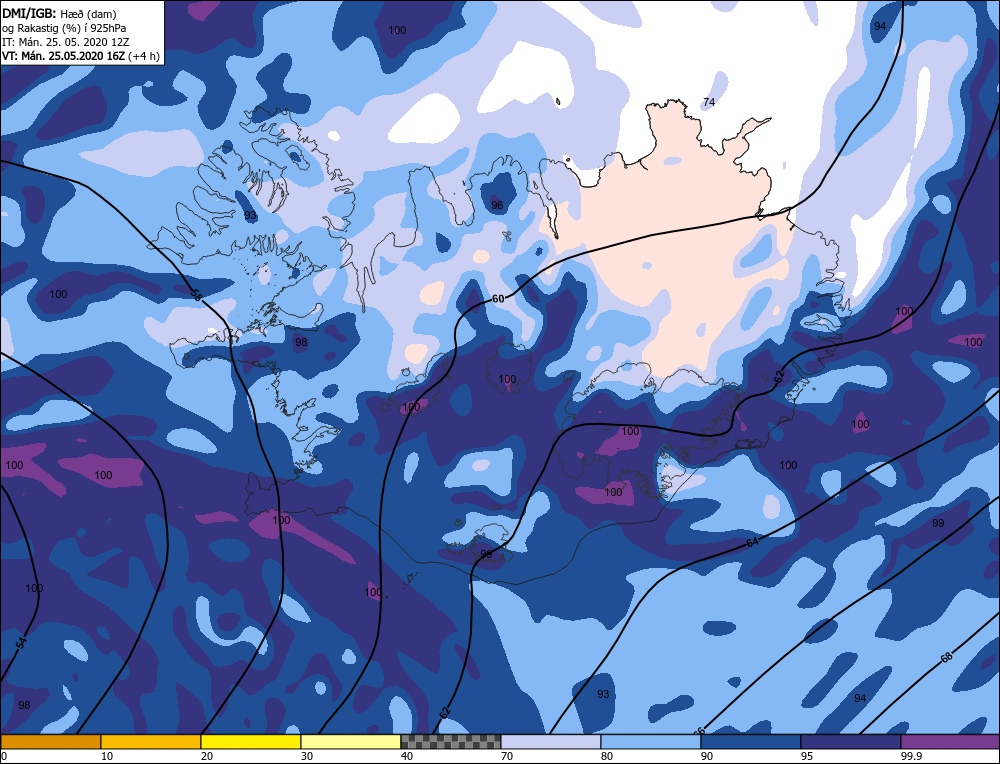
Task: Click the lavender 70–80 legend swatch
Action: pos(551,741)
